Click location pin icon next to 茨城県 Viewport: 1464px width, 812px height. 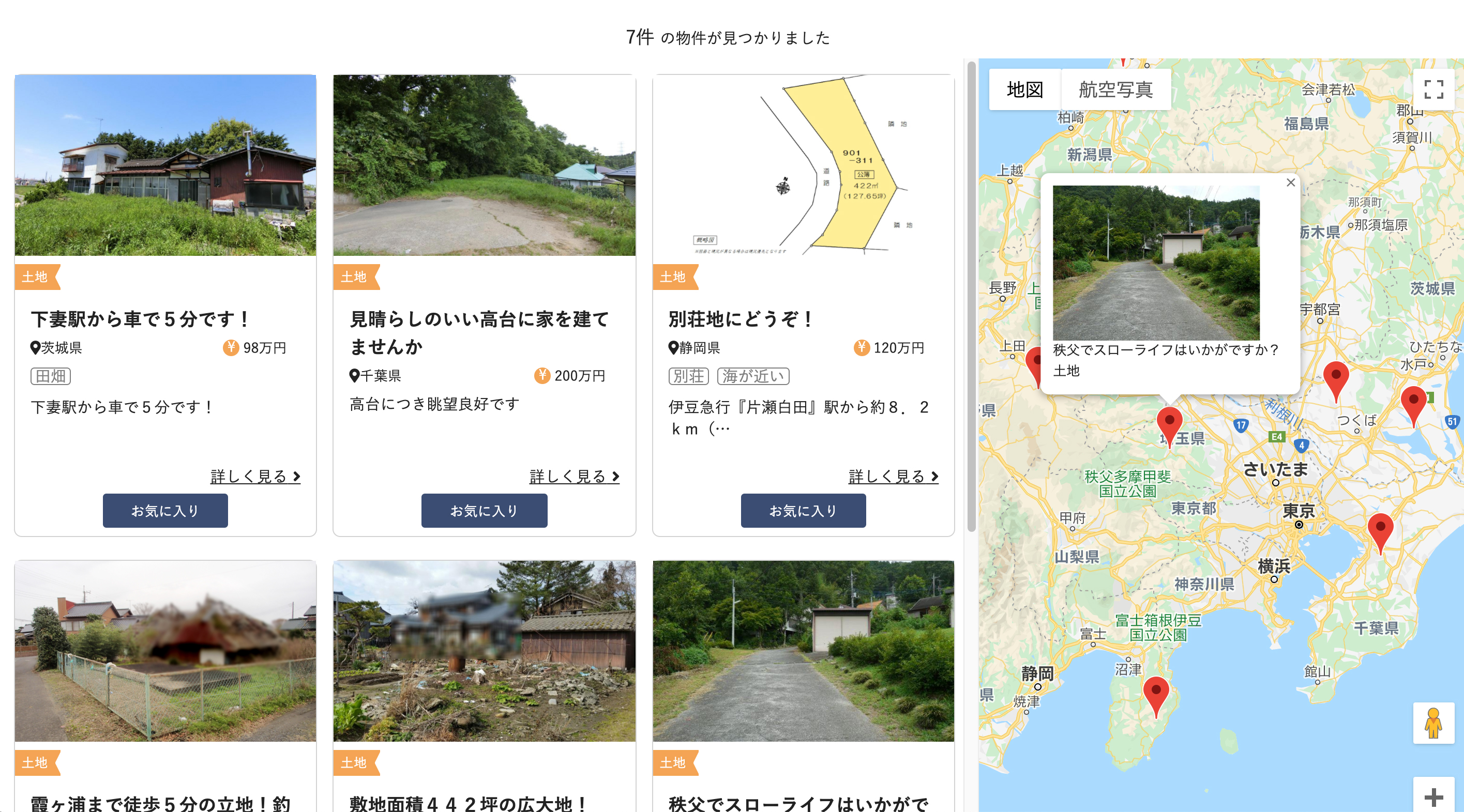[x=35, y=348]
